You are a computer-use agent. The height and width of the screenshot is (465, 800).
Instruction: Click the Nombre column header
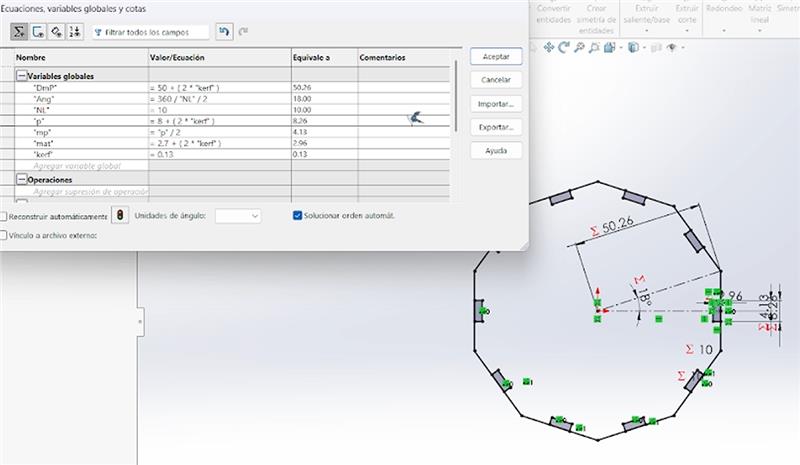click(82, 58)
